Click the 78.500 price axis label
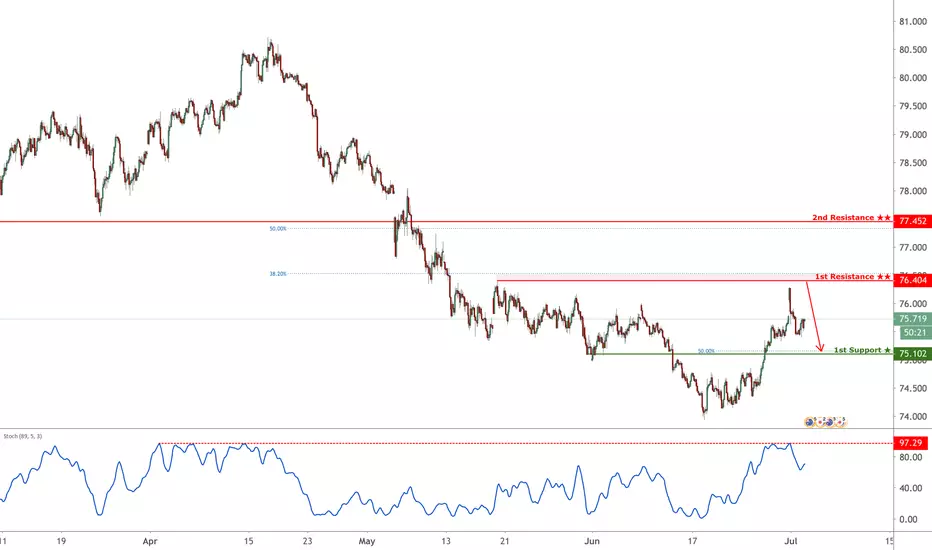932x550 pixels. pyautogui.click(x=912, y=163)
